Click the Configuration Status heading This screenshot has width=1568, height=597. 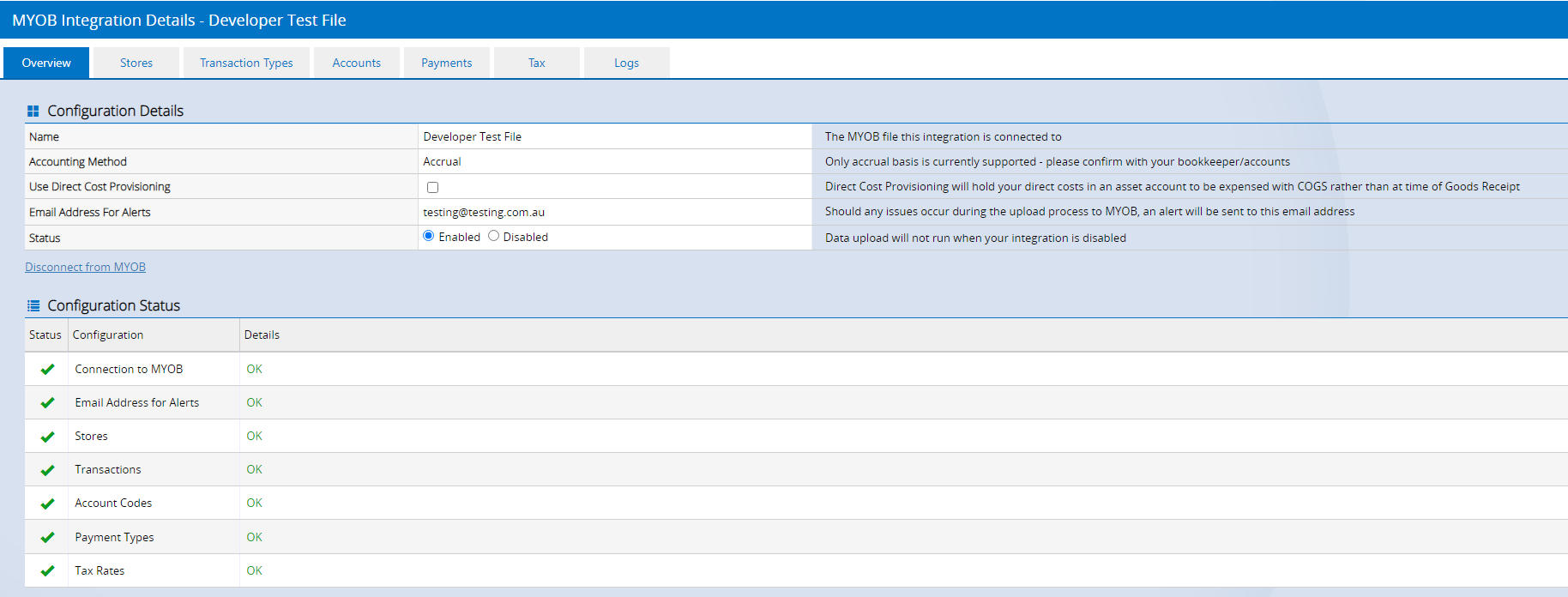(113, 305)
